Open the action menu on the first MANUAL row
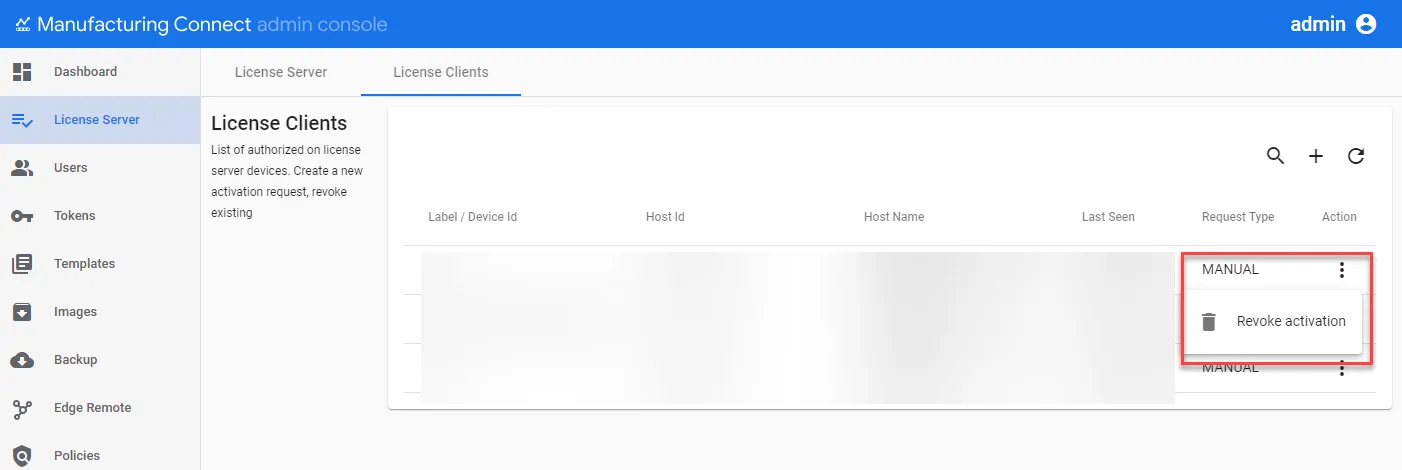 (1342, 269)
